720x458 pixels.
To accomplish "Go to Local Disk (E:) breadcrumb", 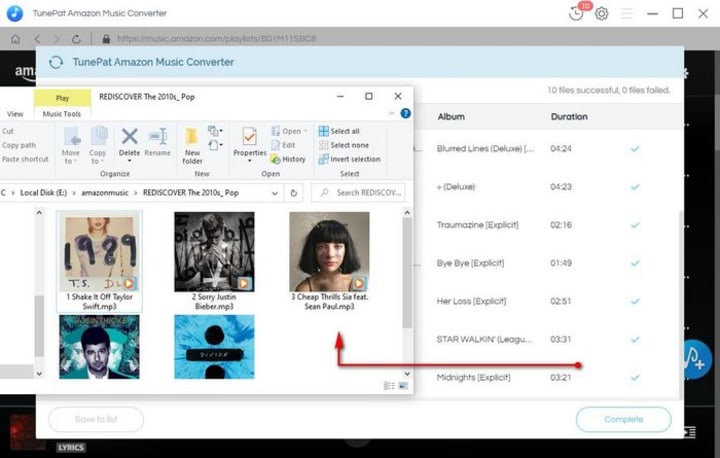I will tap(44, 193).
